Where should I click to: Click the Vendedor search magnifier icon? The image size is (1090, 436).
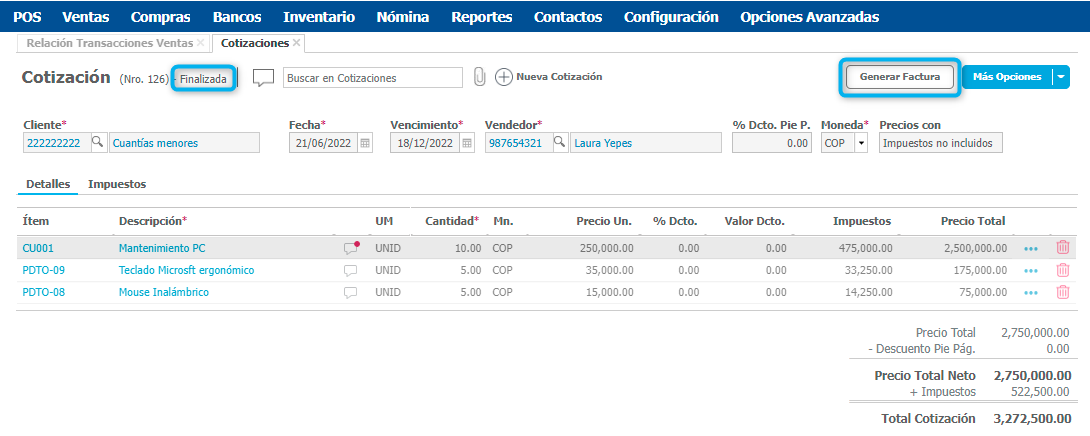(559, 143)
